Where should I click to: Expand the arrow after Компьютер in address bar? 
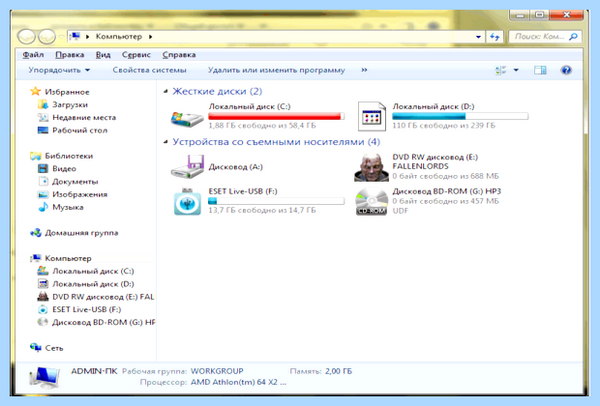pos(150,37)
